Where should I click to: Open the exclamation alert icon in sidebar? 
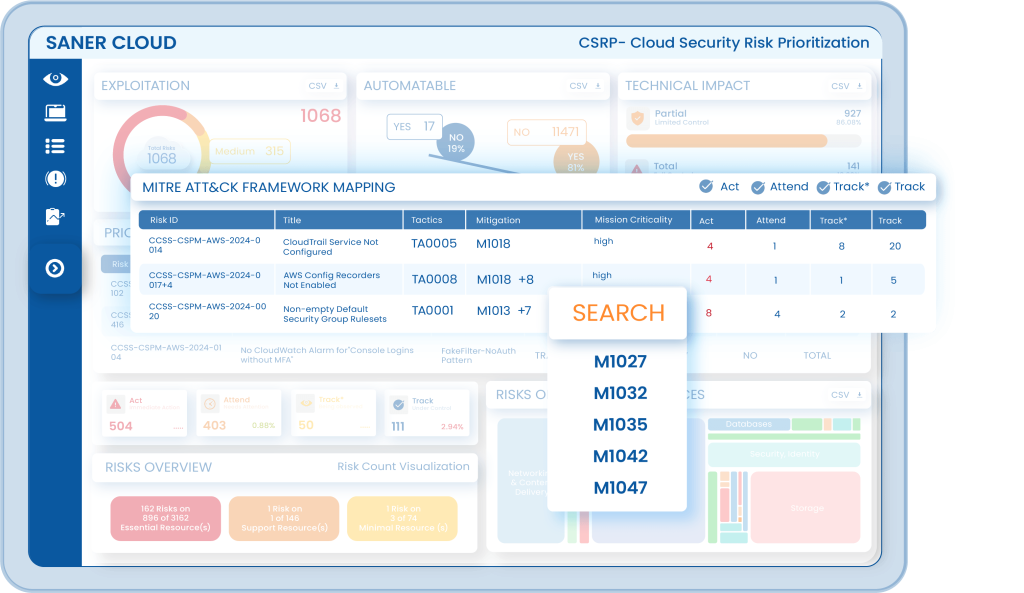56,179
